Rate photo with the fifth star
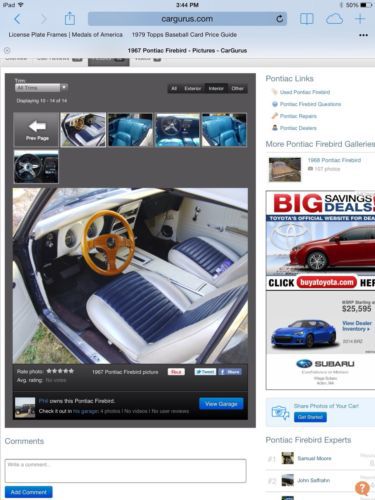This screenshot has height=500, width=375. tap(71, 371)
